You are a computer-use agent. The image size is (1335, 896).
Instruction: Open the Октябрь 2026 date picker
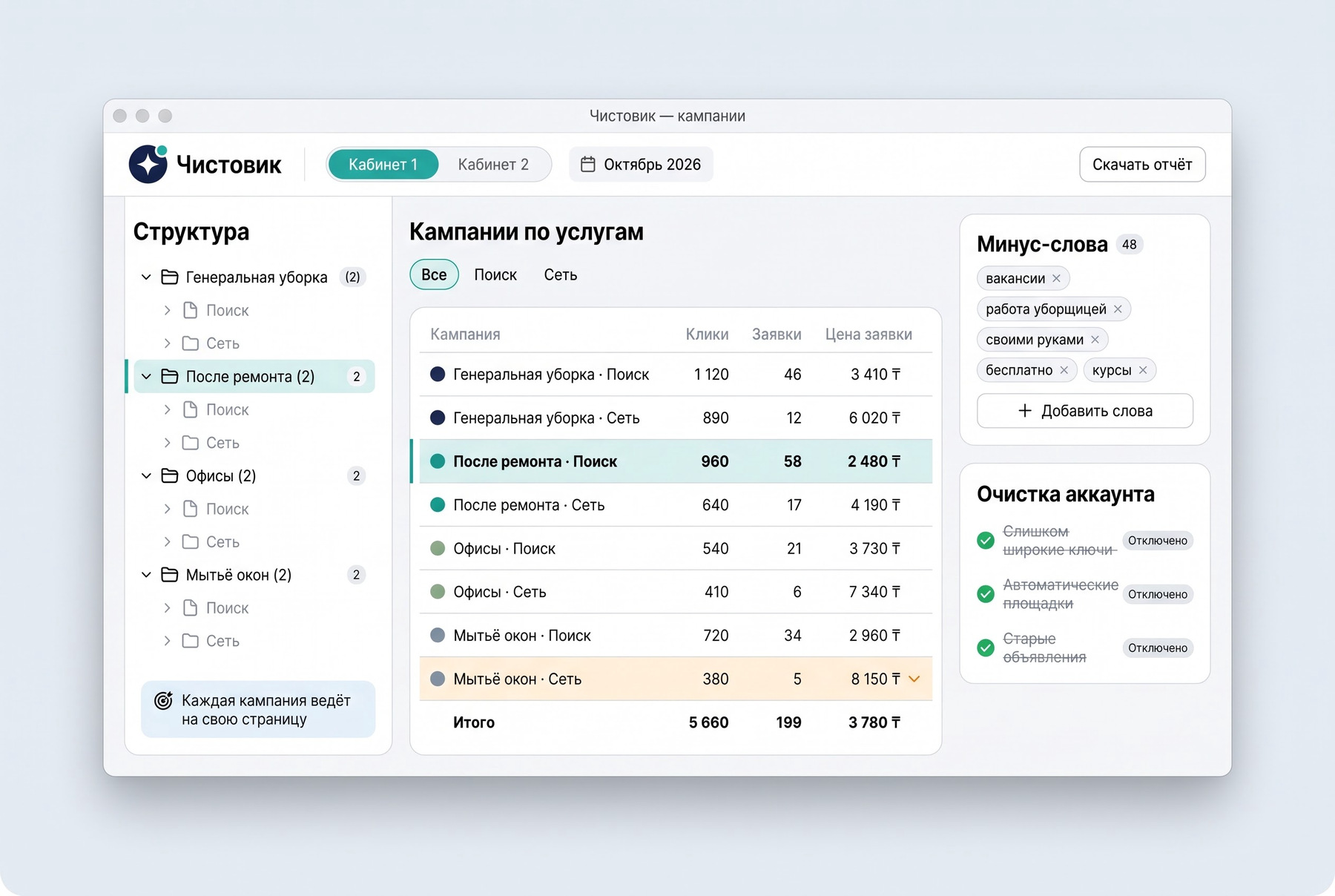tap(641, 165)
